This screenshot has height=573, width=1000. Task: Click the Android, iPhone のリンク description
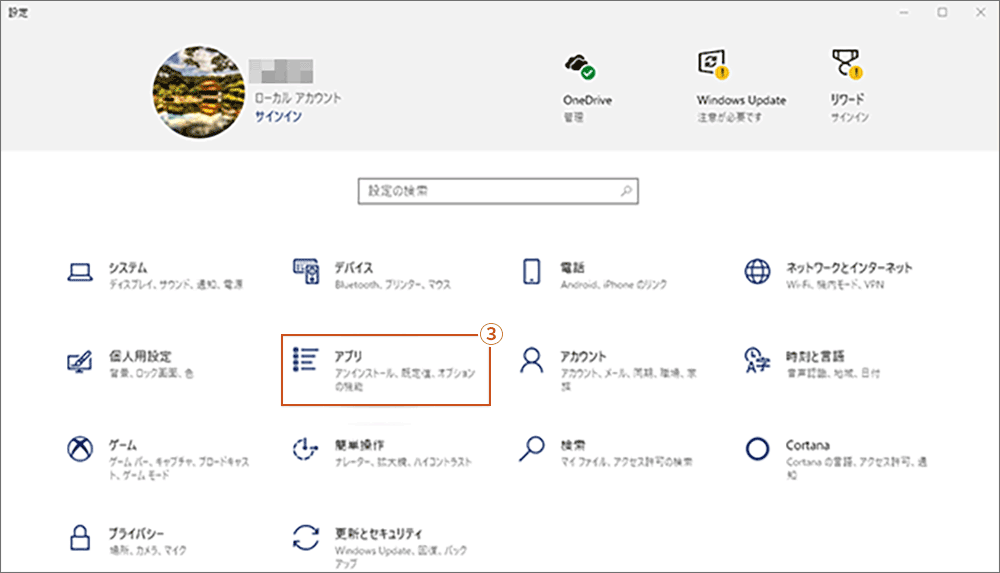click(x=614, y=285)
